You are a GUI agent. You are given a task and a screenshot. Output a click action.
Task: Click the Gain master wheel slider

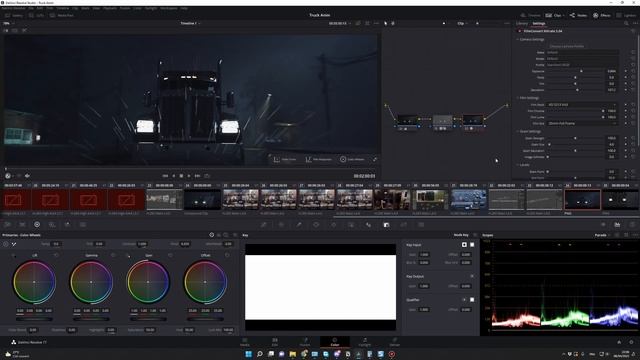pyautogui.click(x=148, y=318)
